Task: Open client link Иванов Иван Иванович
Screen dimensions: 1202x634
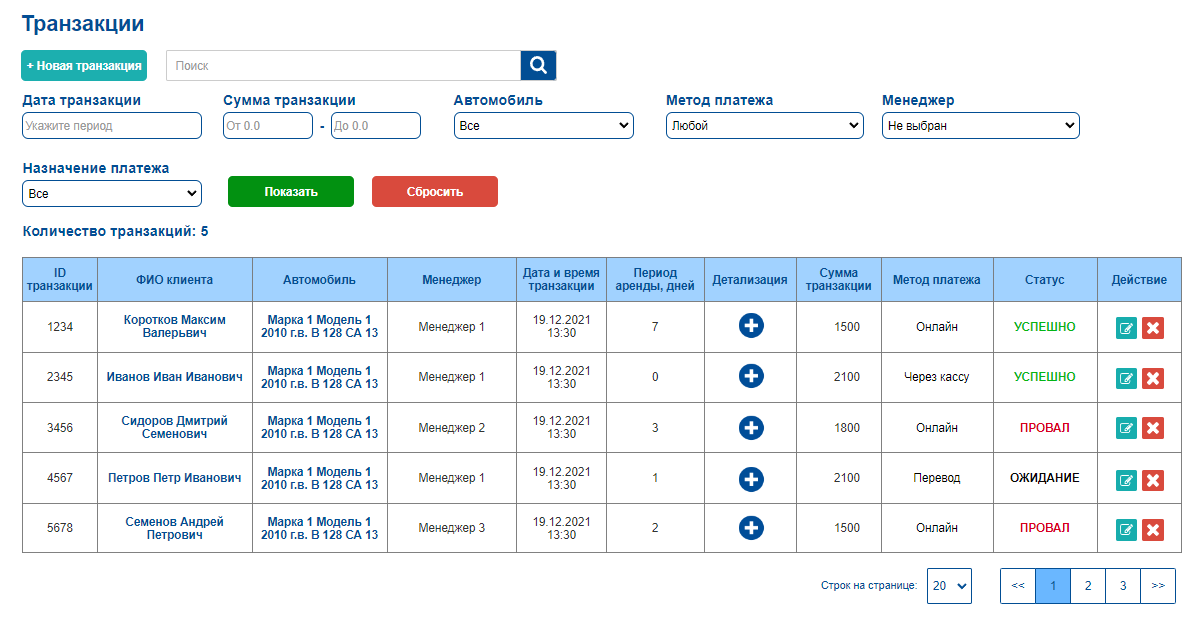Action: pos(175,377)
